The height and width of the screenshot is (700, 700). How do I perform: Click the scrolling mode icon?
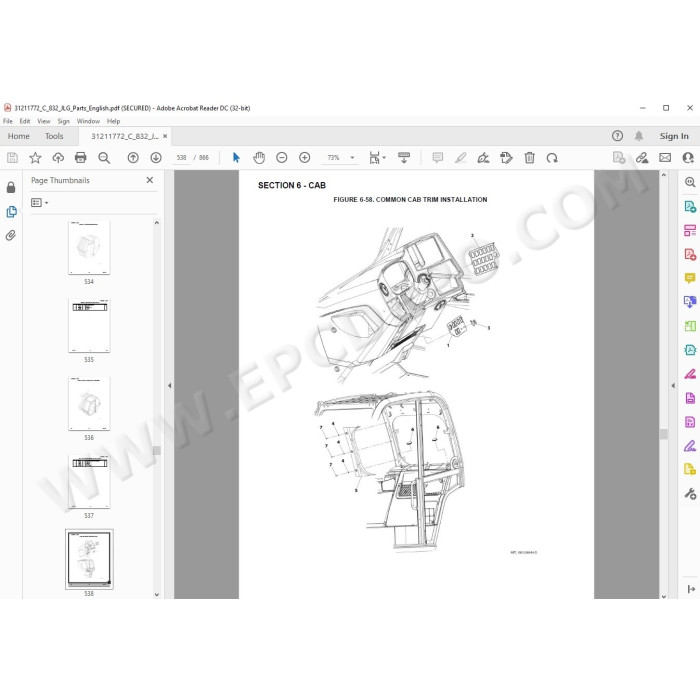(x=404, y=158)
